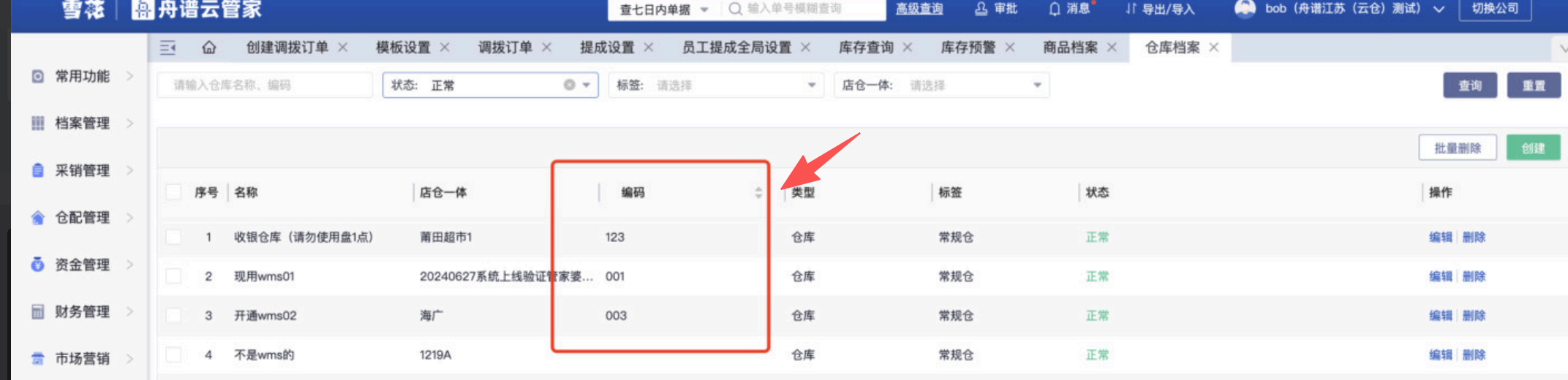Click the 审批 approval icon
1568x380 pixels.
[981, 9]
